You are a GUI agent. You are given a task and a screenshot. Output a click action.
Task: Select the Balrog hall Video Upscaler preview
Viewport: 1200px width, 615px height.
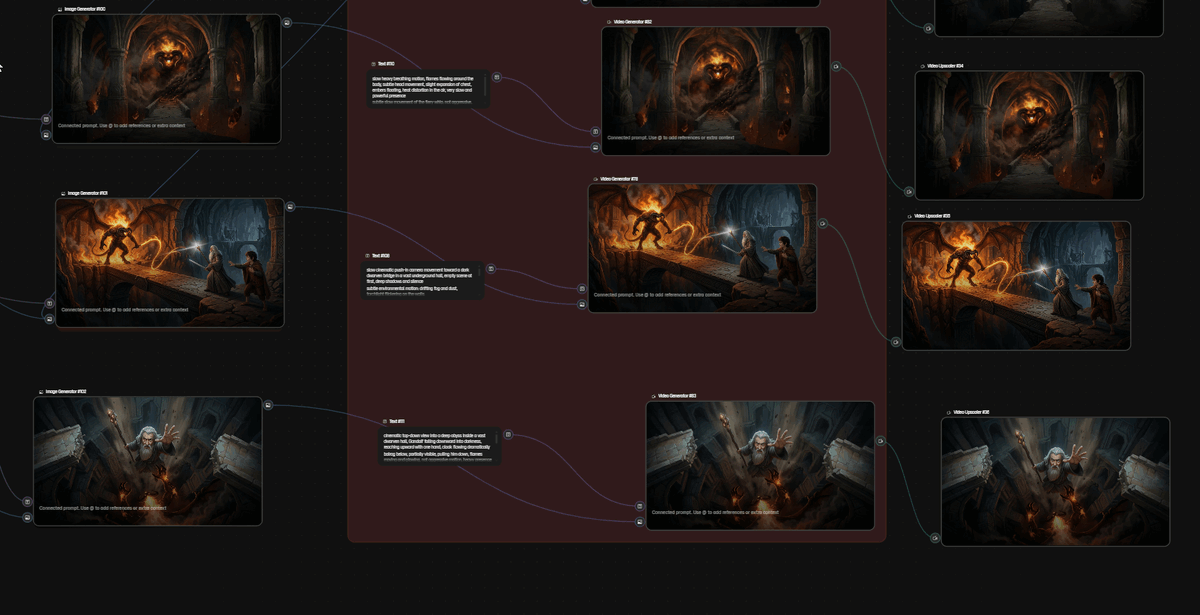1029,135
